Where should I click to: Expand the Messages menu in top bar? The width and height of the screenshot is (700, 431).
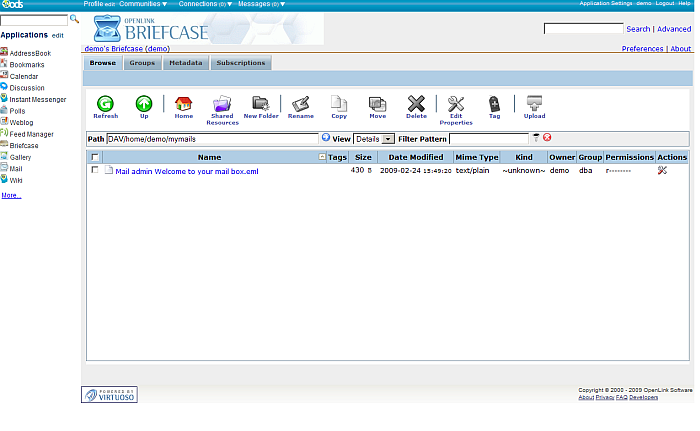tap(258, 4)
